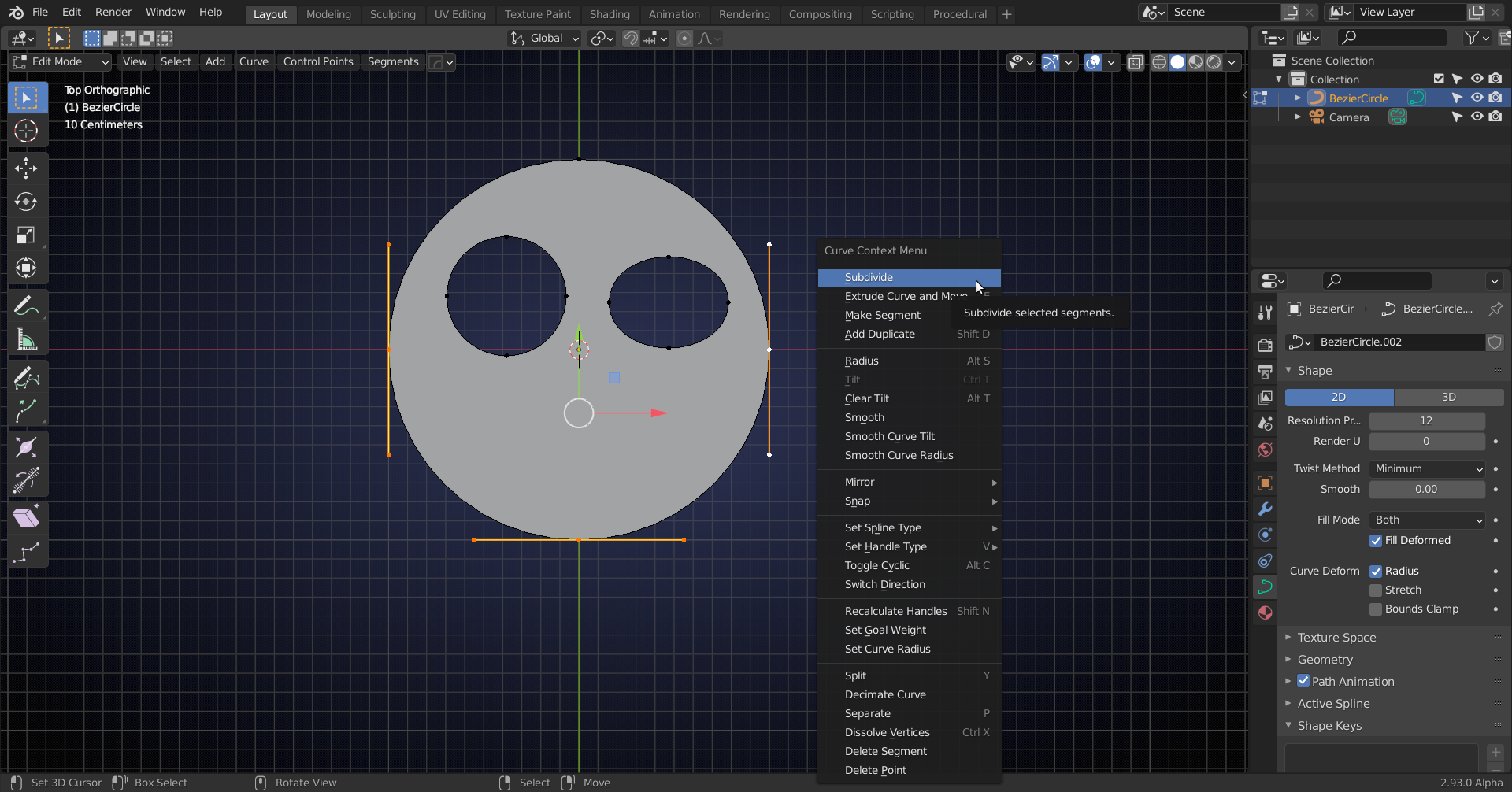This screenshot has height=792, width=1512.
Task: Switch curve shape to 3D
Action: (x=1448, y=398)
